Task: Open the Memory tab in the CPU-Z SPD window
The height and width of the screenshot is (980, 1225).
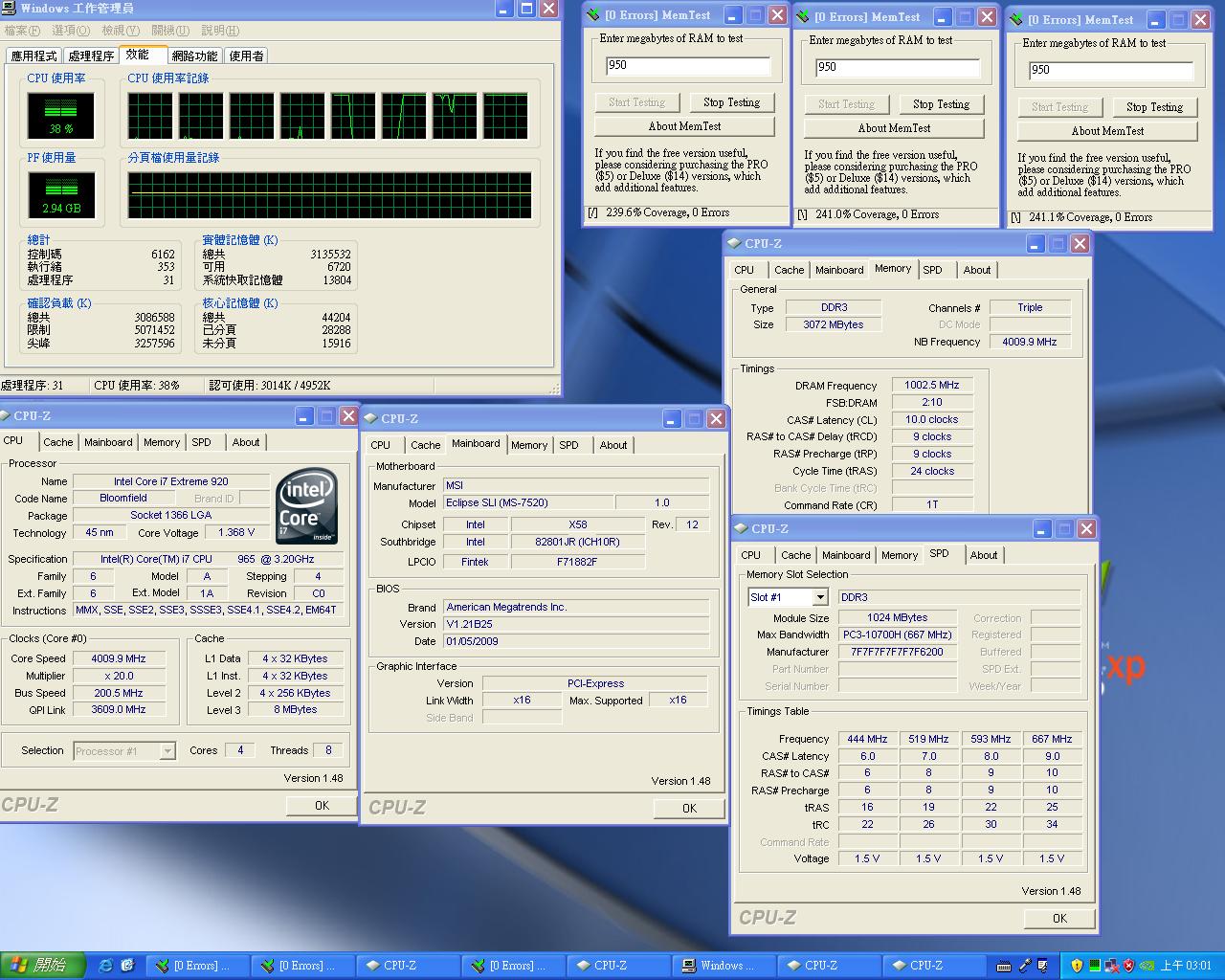Action: point(900,555)
